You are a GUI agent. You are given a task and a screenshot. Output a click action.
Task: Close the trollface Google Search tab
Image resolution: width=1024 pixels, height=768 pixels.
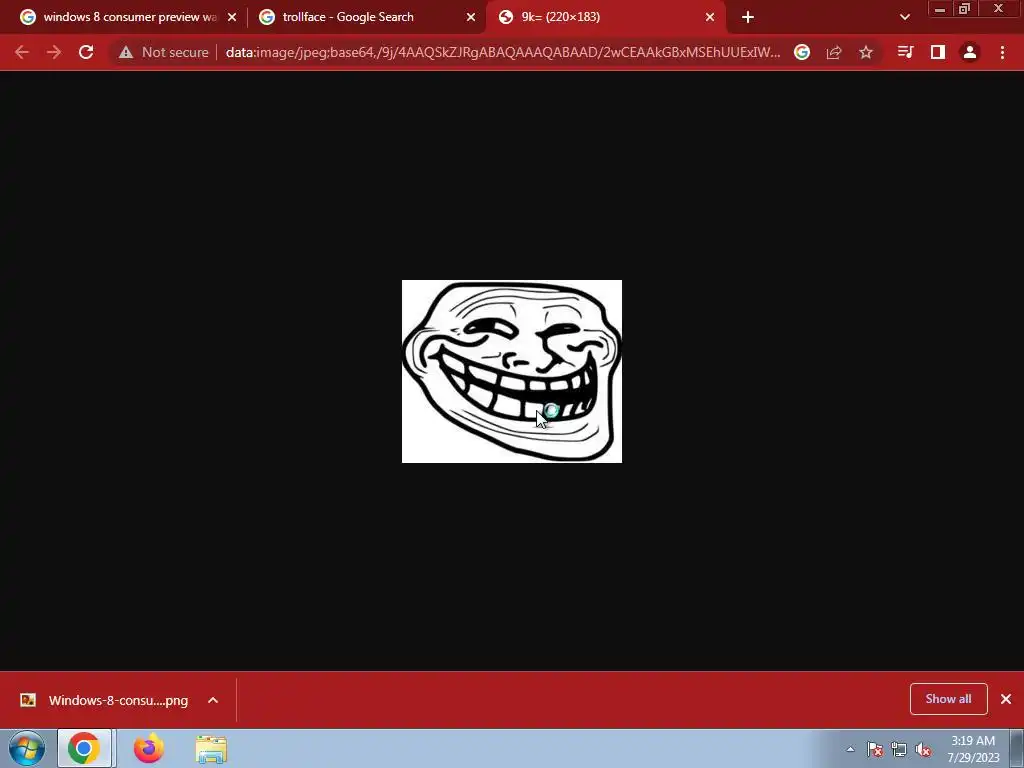point(471,18)
